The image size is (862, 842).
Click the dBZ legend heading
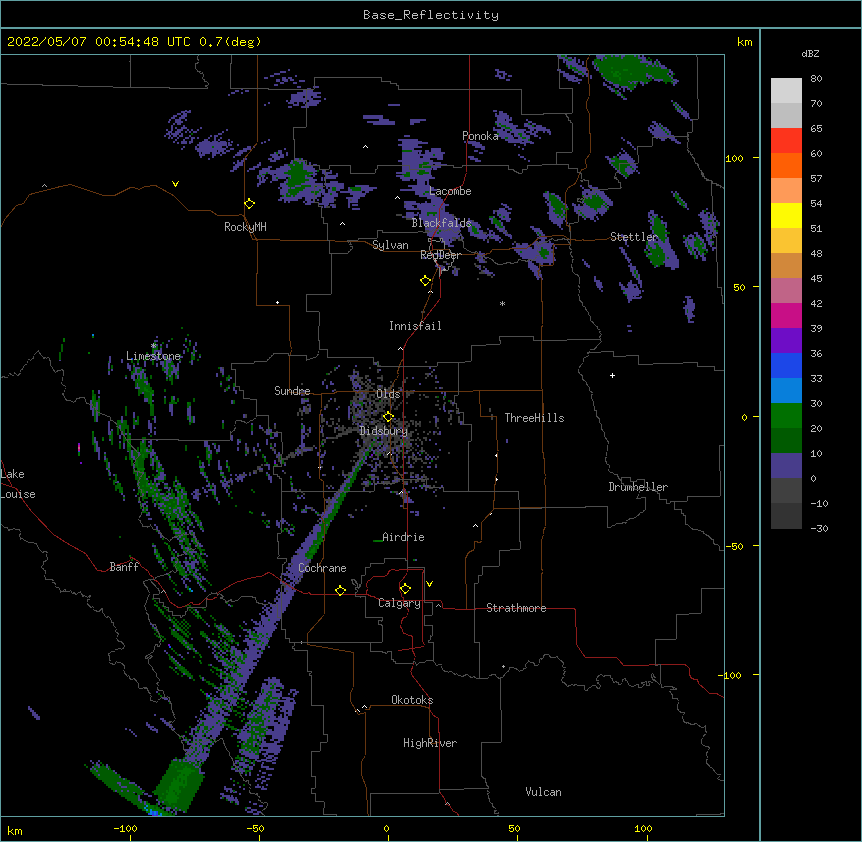point(810,53)
